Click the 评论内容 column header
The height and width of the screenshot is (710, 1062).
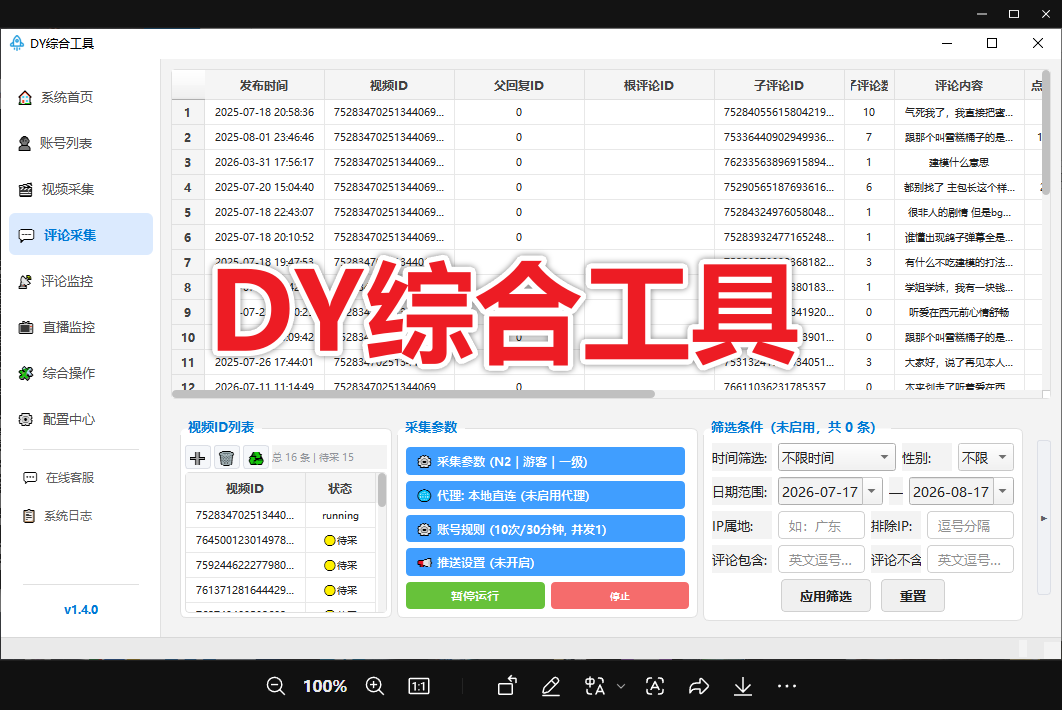(x=959, y=85)
